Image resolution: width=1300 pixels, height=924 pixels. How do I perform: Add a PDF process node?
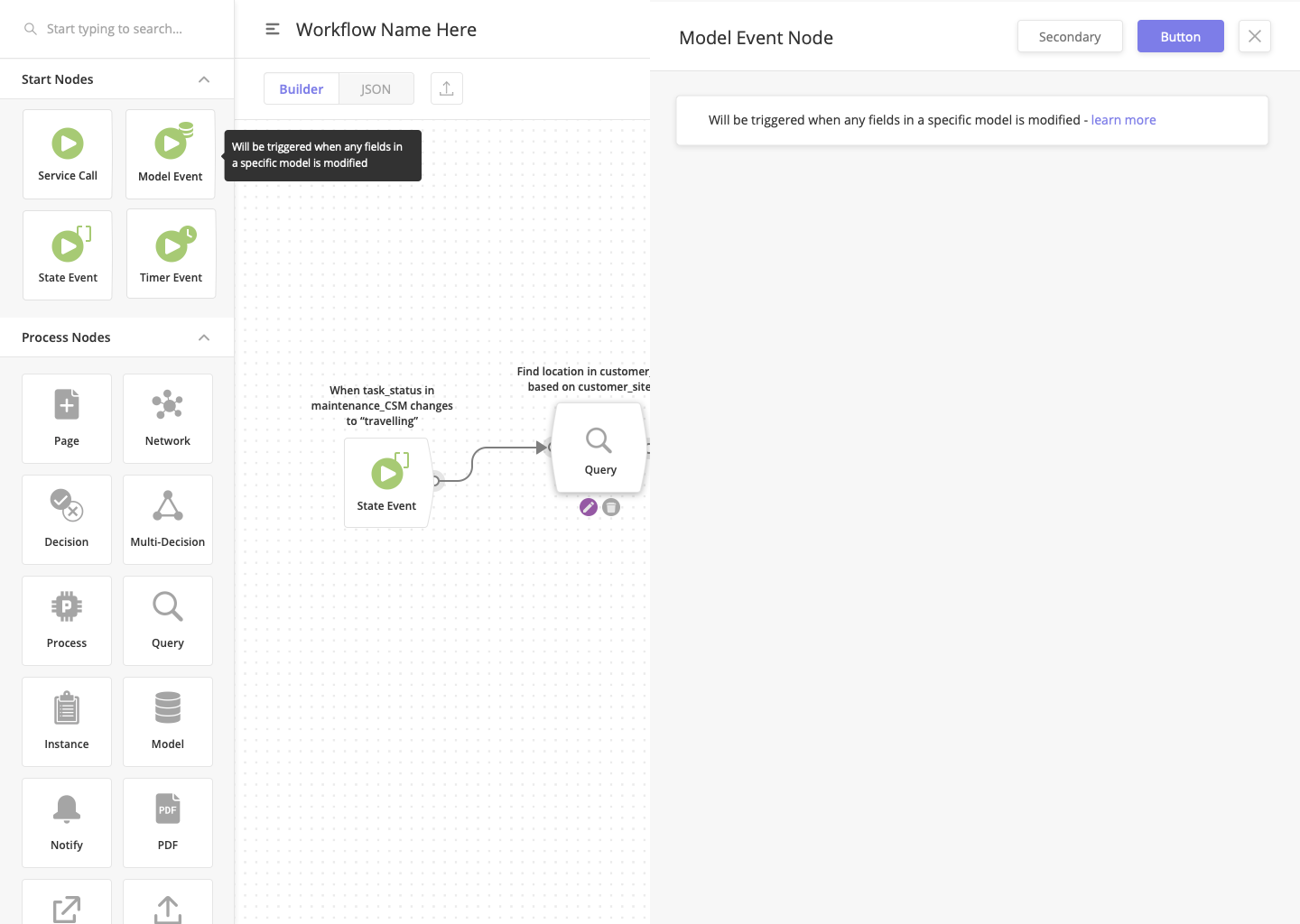[168, 823]
